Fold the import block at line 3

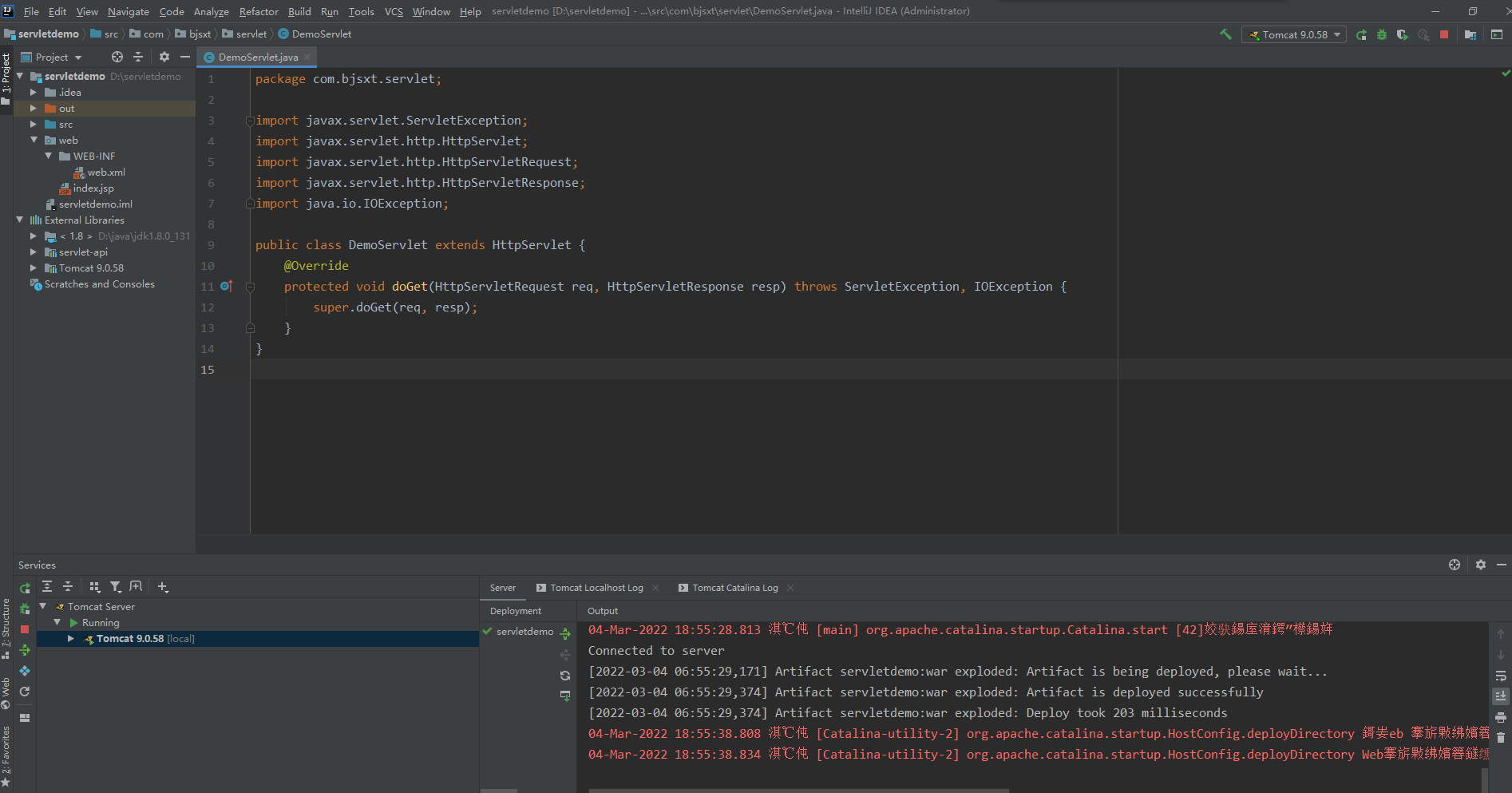tap(250, 121)
